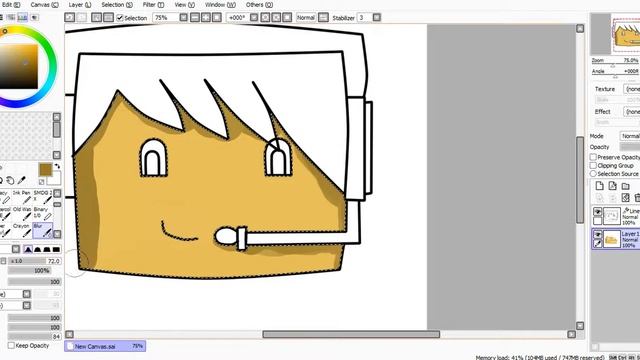Open the layer blending Mode dropdown
The image size is (640, 360).
(630, 136)
